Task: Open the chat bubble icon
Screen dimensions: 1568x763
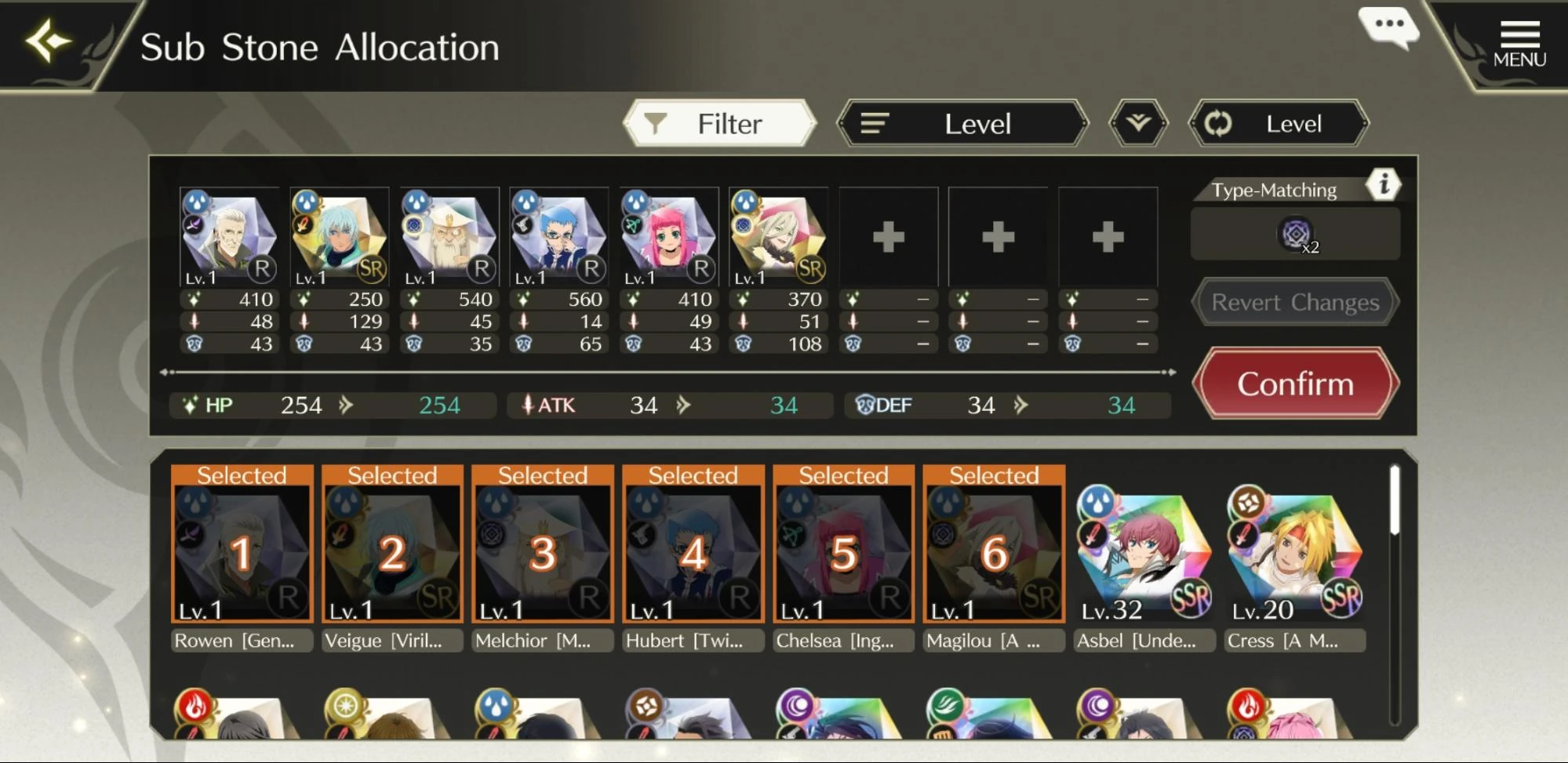Action: pos(1388,28)
